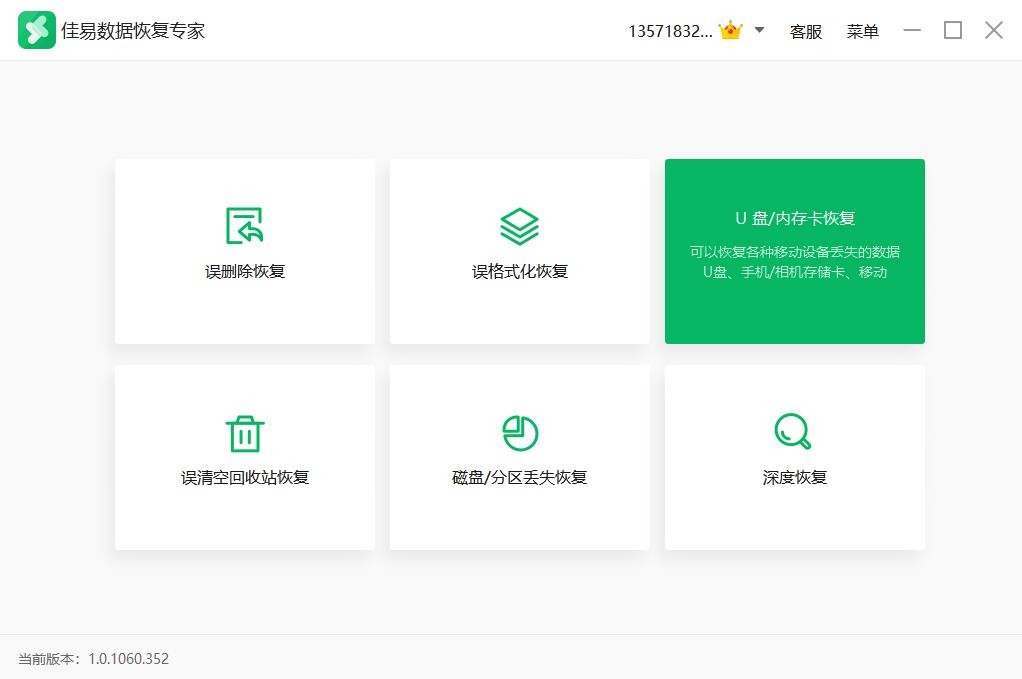Choose 磁盘/分区丢失恢复 text label
This screenshot has width=1022, height=679.
(x=520, y=477)
